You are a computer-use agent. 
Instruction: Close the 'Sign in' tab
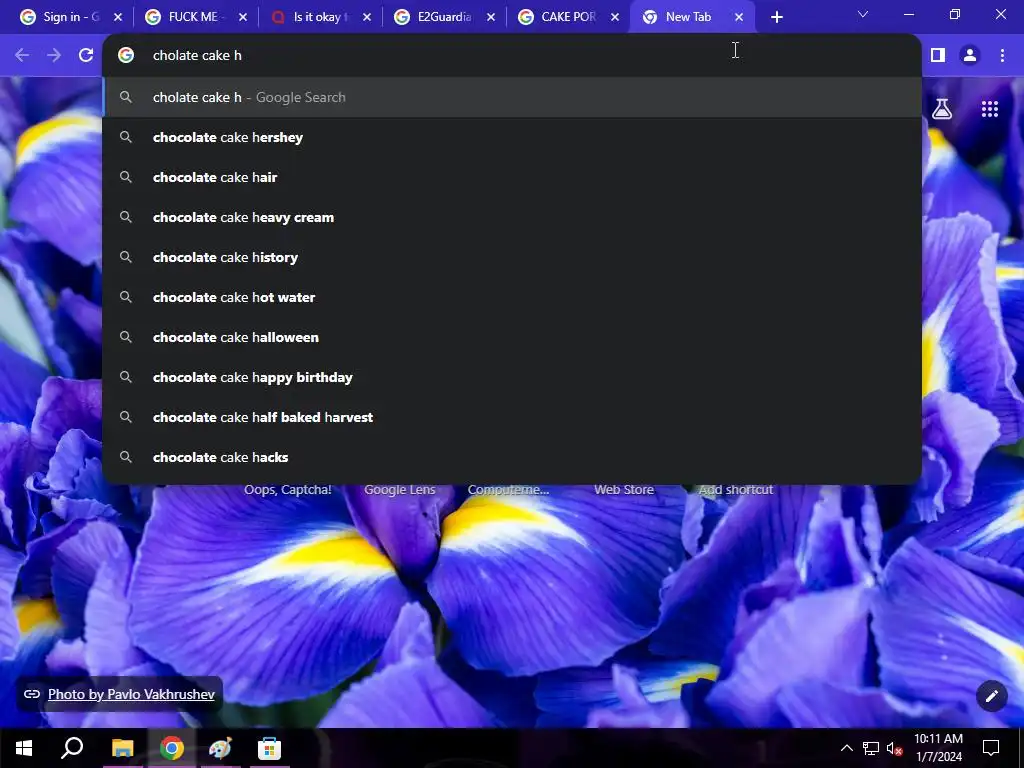pyautogui.click(x=118, y=17)
